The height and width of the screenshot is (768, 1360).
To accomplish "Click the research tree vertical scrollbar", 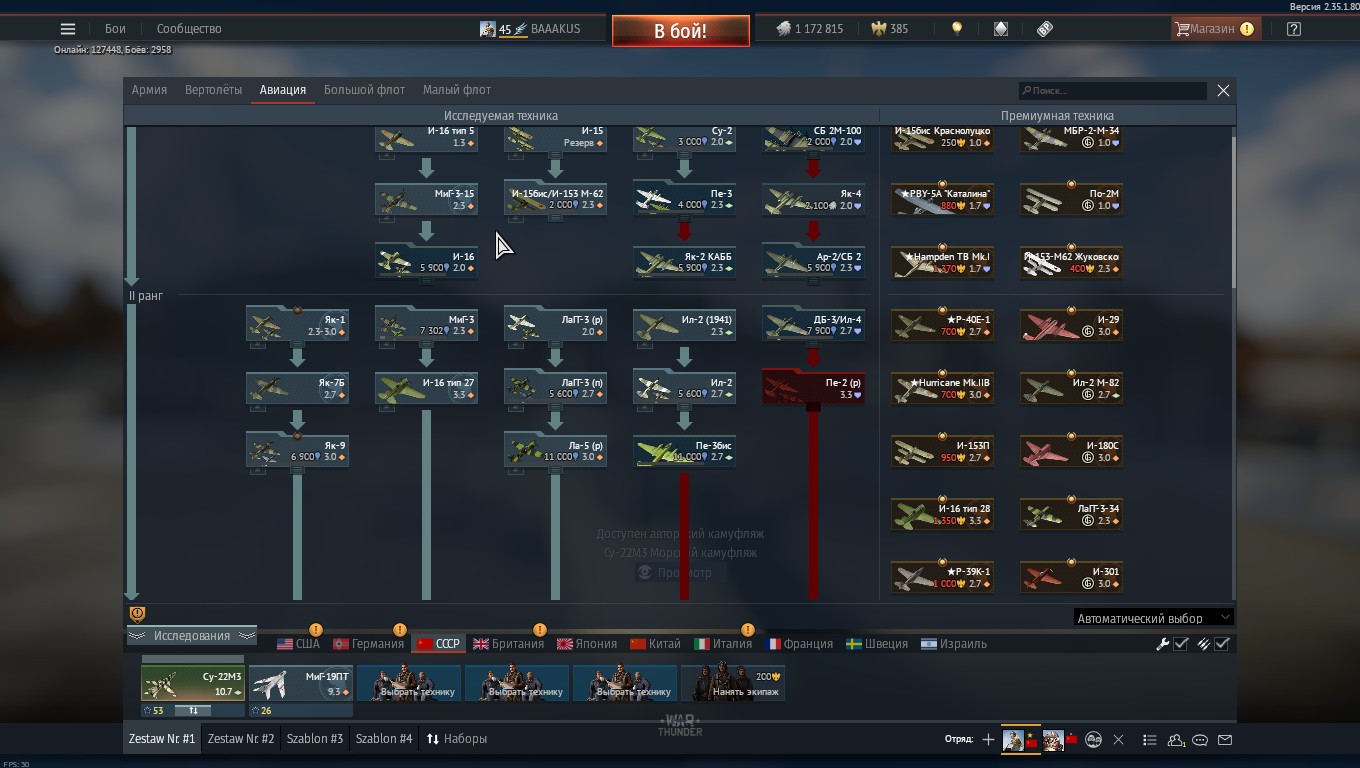I will [x=1233, y=215].
